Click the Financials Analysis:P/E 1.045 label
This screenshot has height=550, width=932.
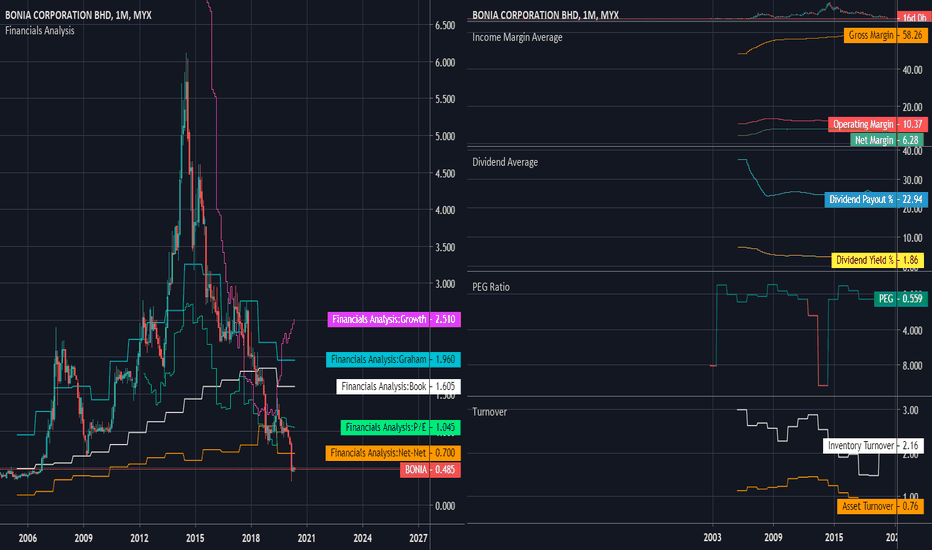(401, 427)
